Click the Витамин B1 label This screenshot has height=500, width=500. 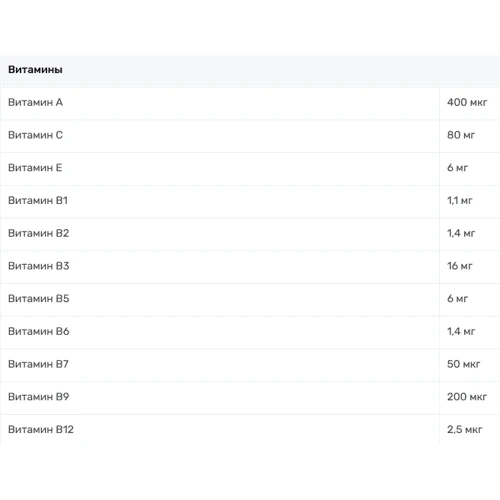click(38, 200)
